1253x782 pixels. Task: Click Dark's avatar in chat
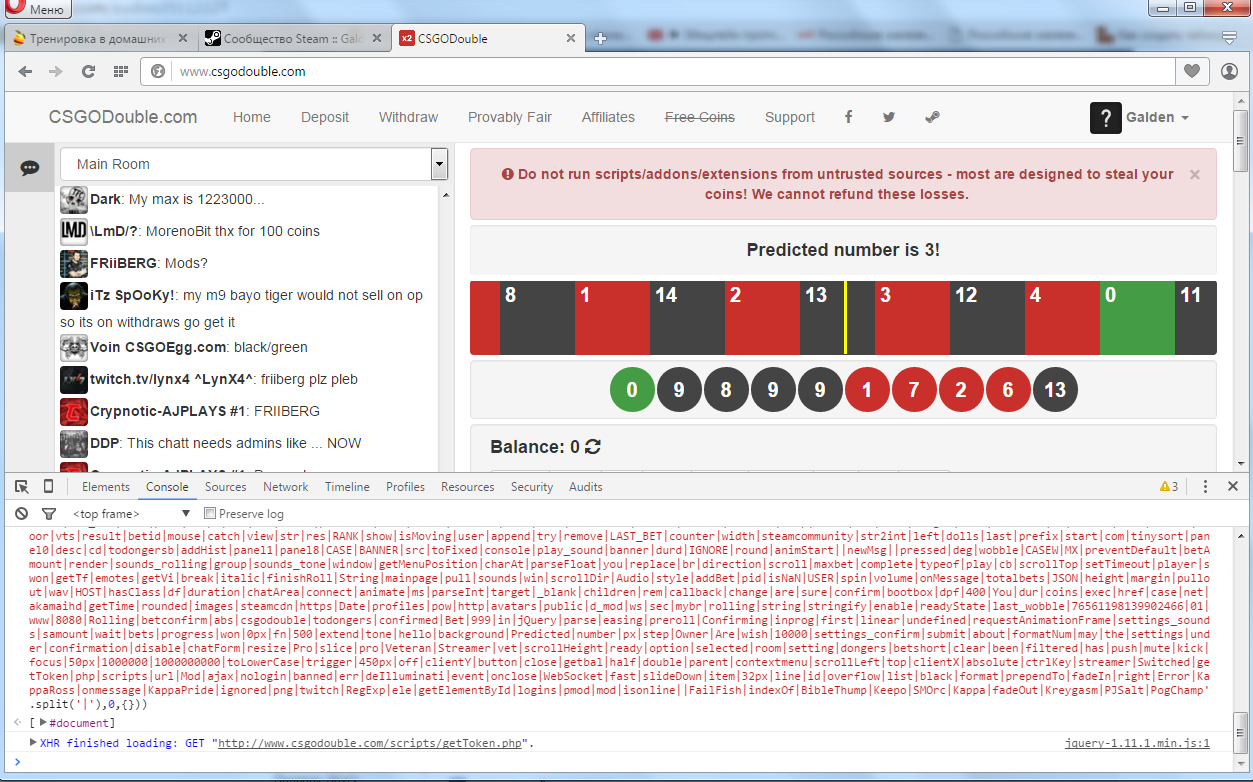click(74, 199)
